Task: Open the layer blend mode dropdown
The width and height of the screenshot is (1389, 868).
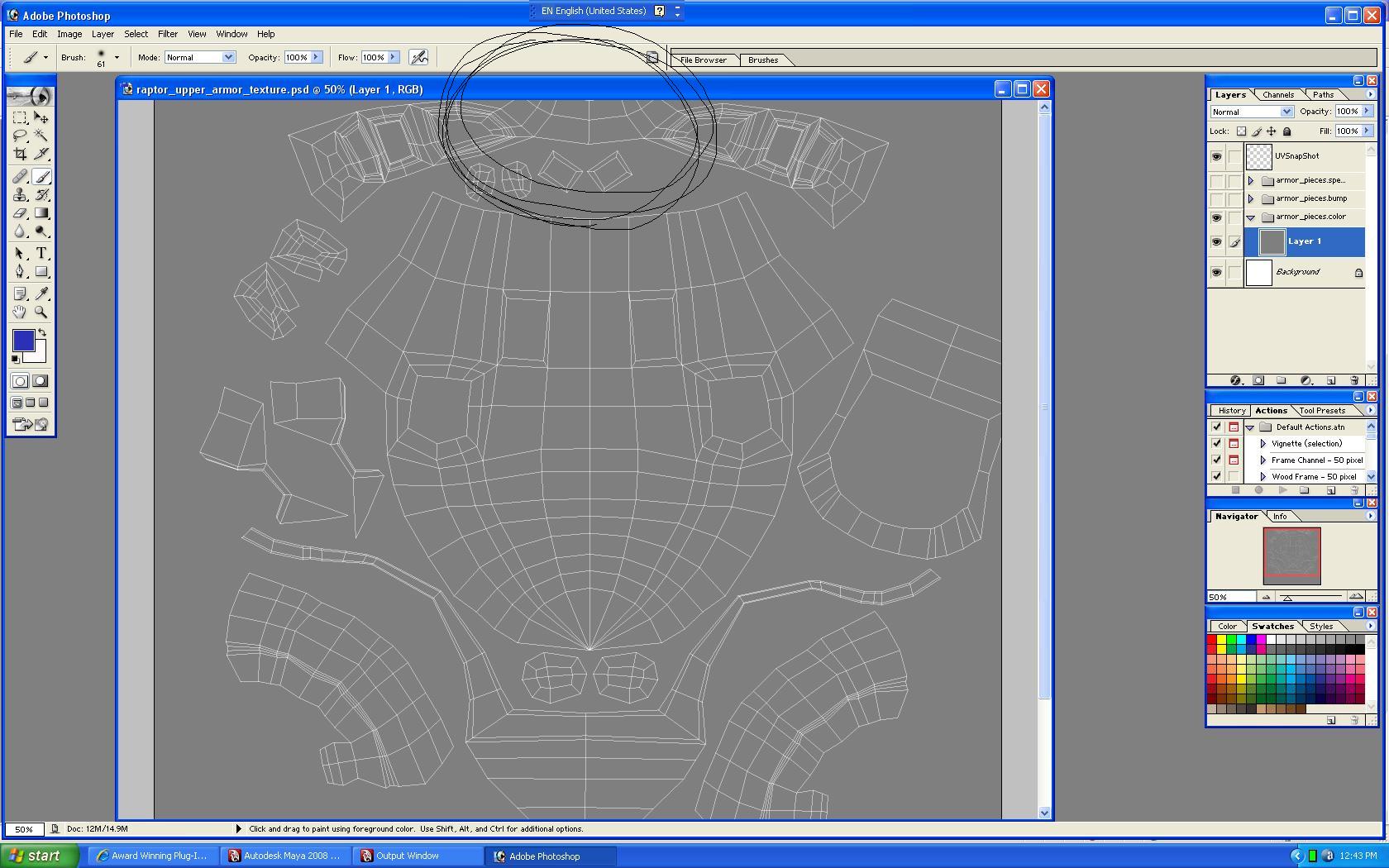Action: tap(1251, 112)
